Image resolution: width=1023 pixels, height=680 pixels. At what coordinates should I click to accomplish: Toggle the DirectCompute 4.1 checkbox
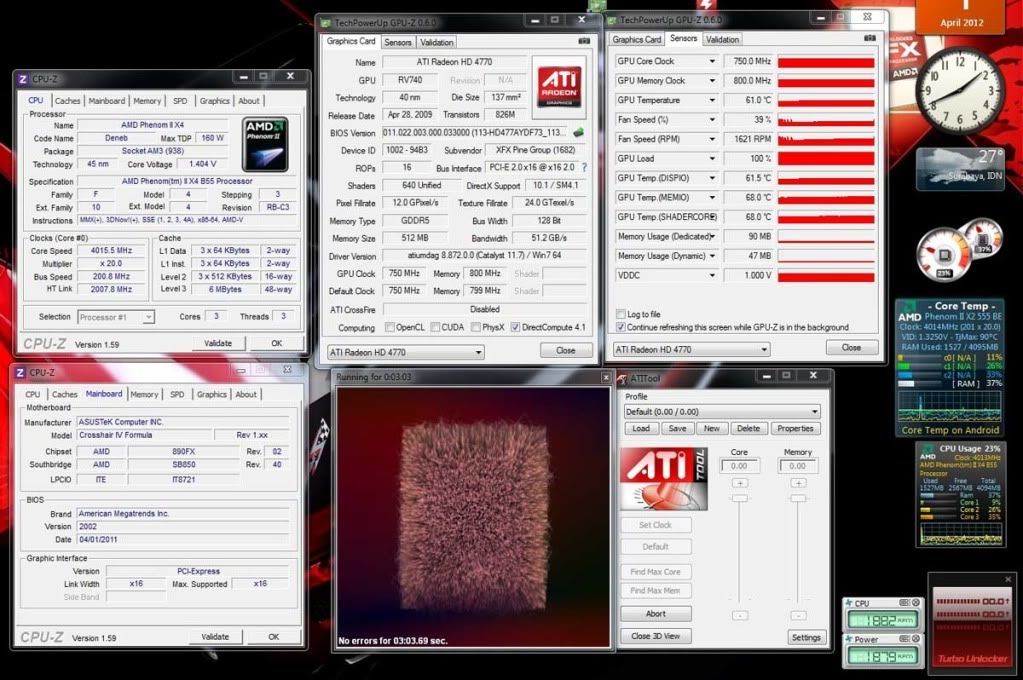pyautogui.click(x=515, y=327)
